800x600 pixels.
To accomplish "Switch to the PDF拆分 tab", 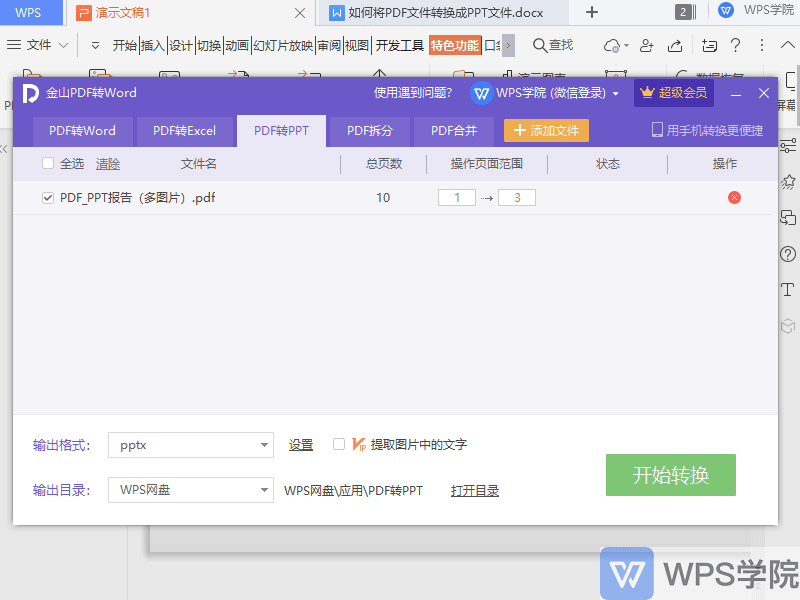I will coord(370,131).
